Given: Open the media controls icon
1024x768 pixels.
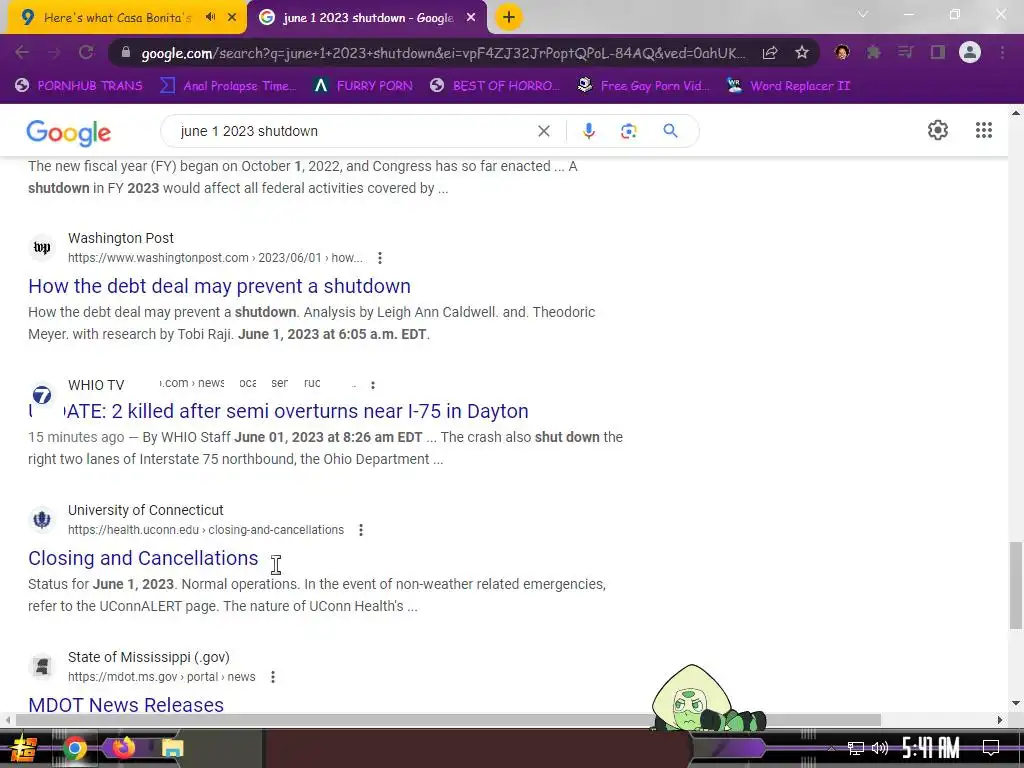Looking at the screenshot, I should (906, 52).
